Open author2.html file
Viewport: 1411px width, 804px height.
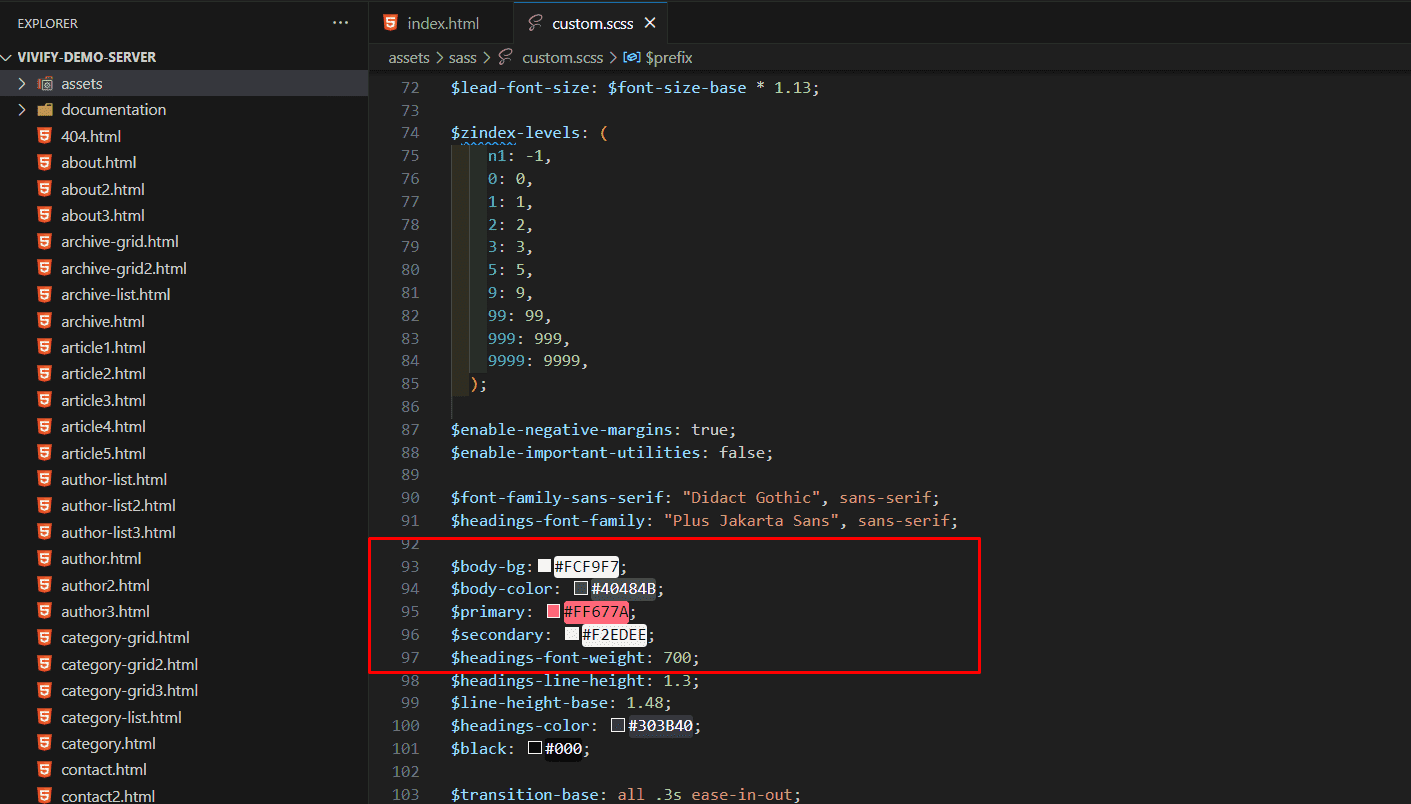[x=105, y=585]
